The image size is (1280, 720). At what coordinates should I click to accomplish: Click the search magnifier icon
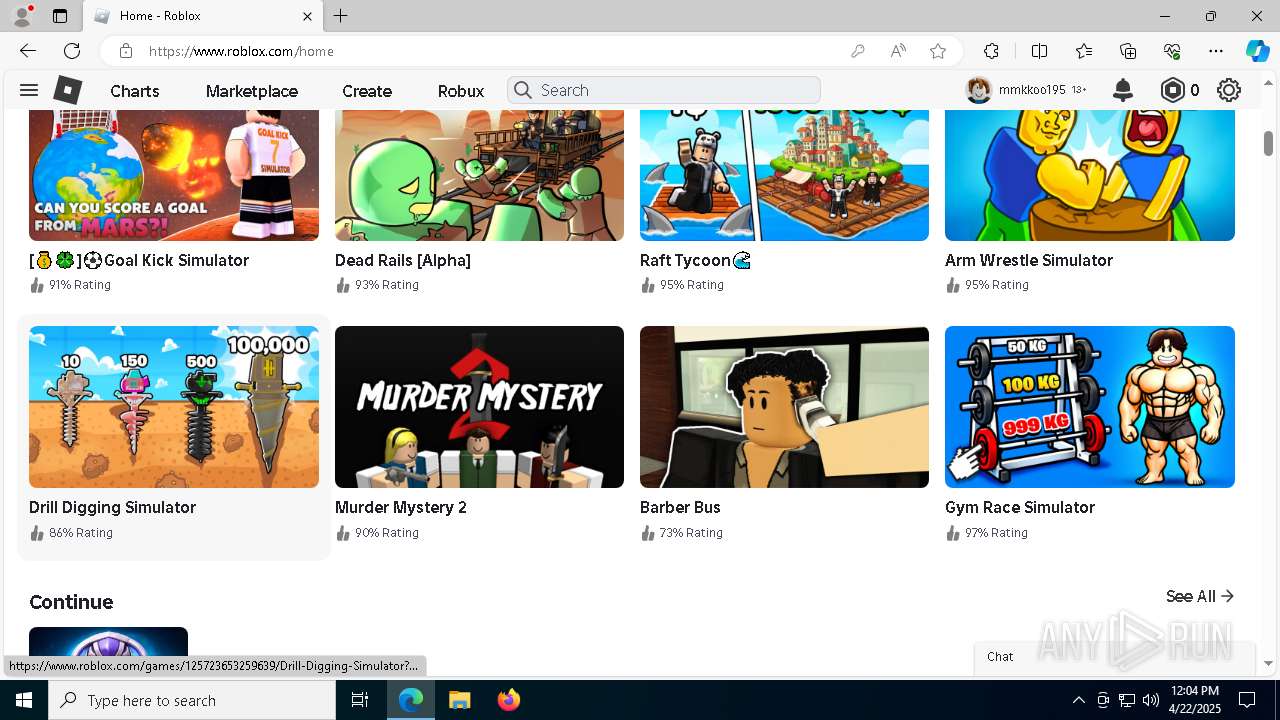point(522,90)
